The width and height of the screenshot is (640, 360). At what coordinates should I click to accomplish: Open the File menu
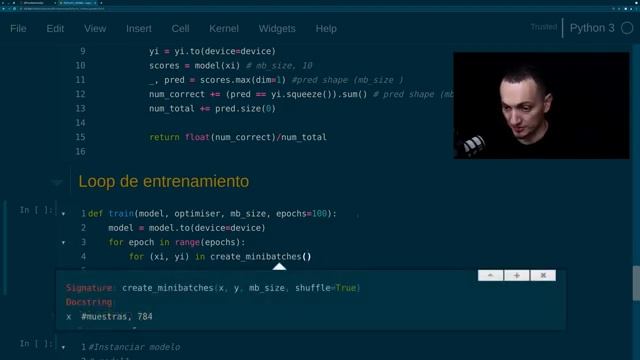click(x=18, y=29)
